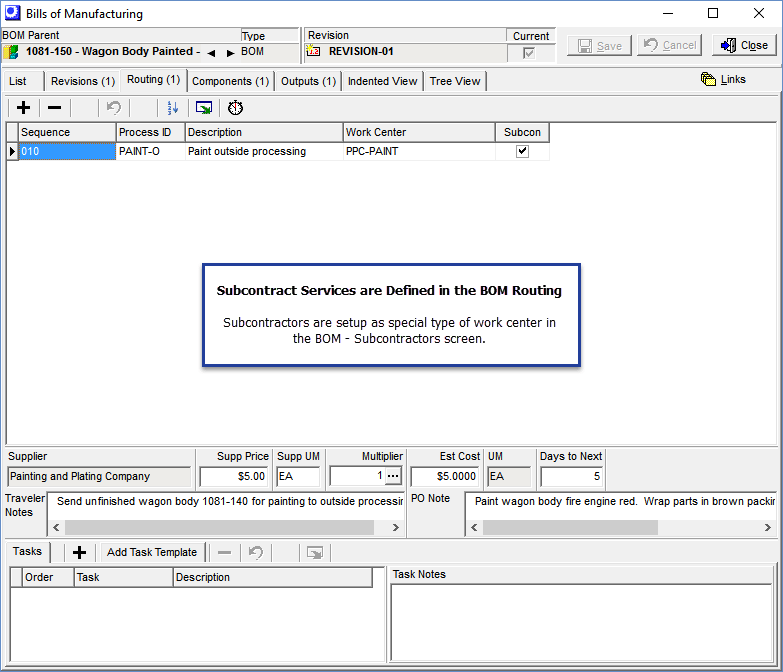Remove task with the minus icon

[225, 552]
